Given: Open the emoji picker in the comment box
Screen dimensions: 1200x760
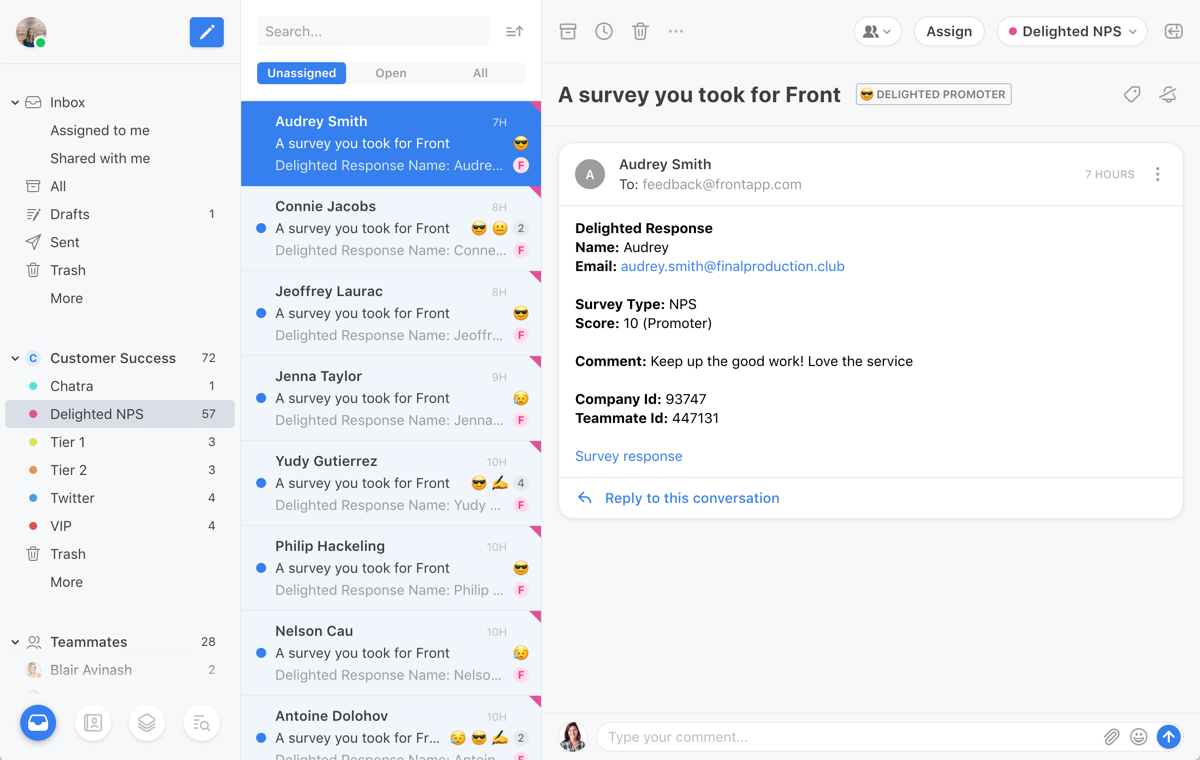Looking at the screenshot, I should coord(1138,737).
